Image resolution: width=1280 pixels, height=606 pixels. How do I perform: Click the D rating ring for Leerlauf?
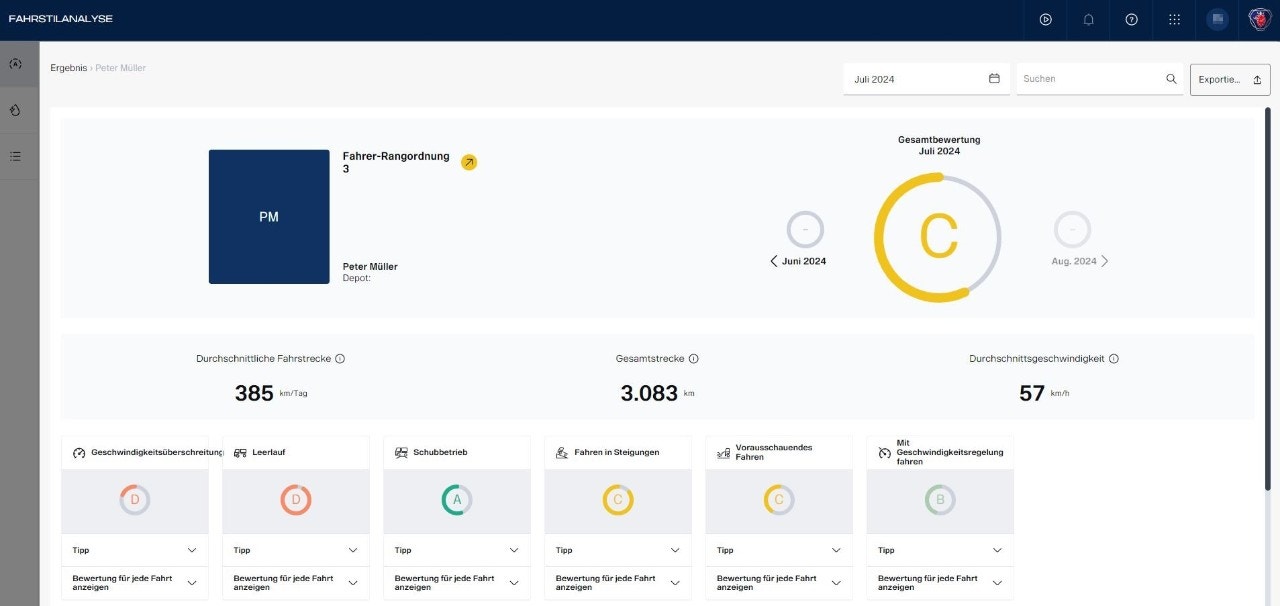point(296,500)
